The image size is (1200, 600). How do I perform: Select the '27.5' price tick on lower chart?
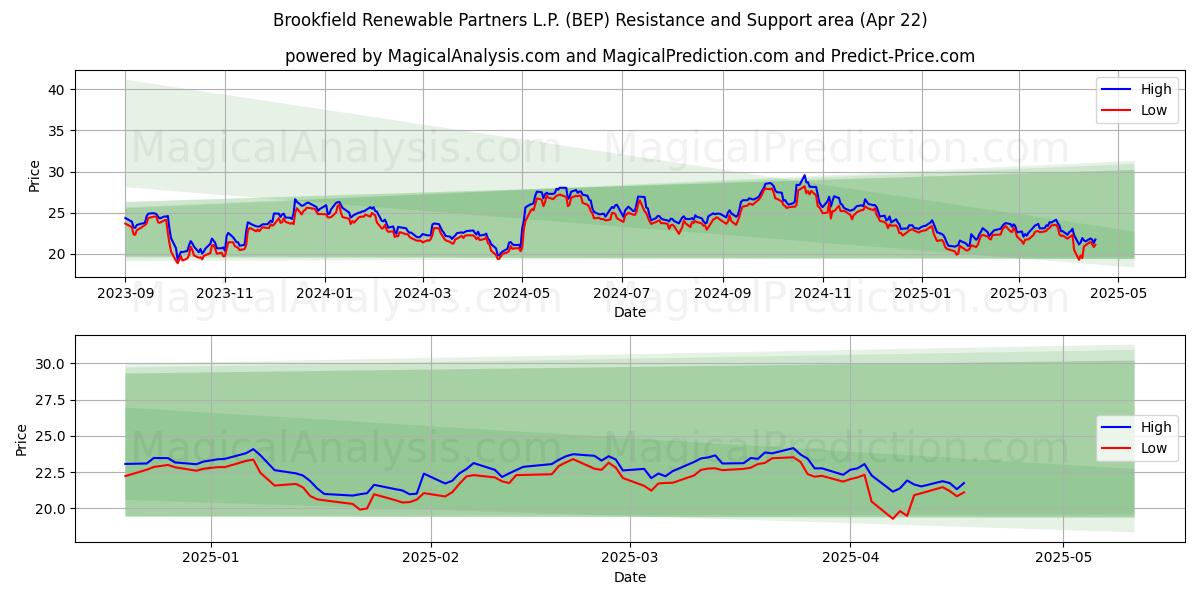52,400
